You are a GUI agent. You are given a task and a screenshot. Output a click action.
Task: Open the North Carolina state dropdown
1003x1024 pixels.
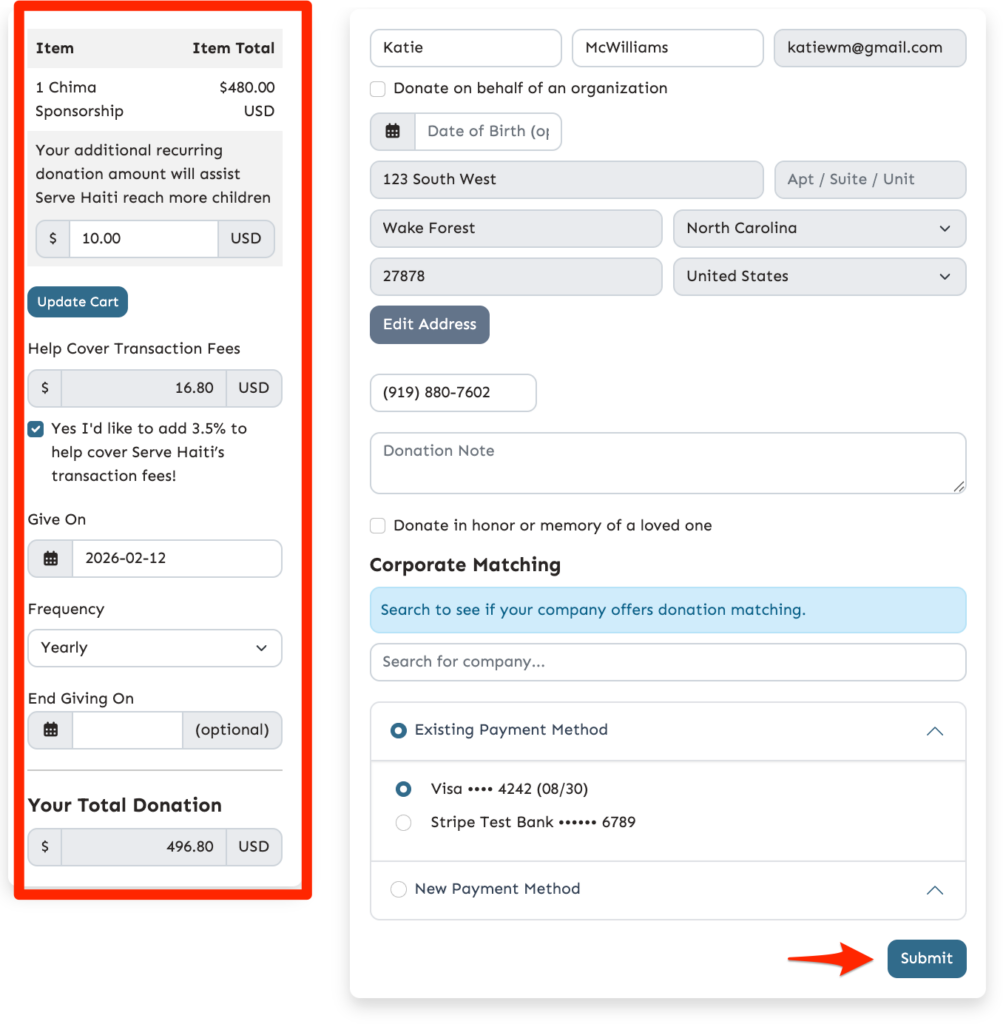point(819,229)
